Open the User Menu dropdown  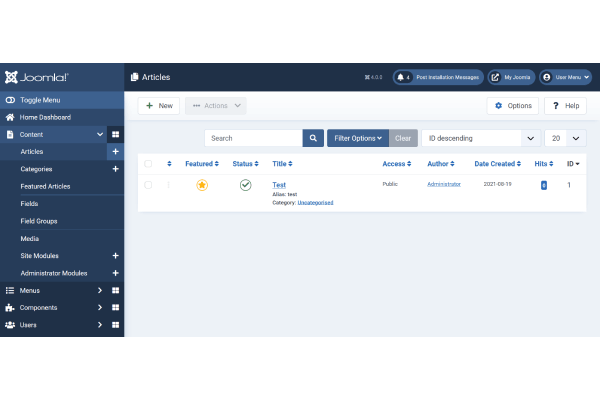coord(566,77)
